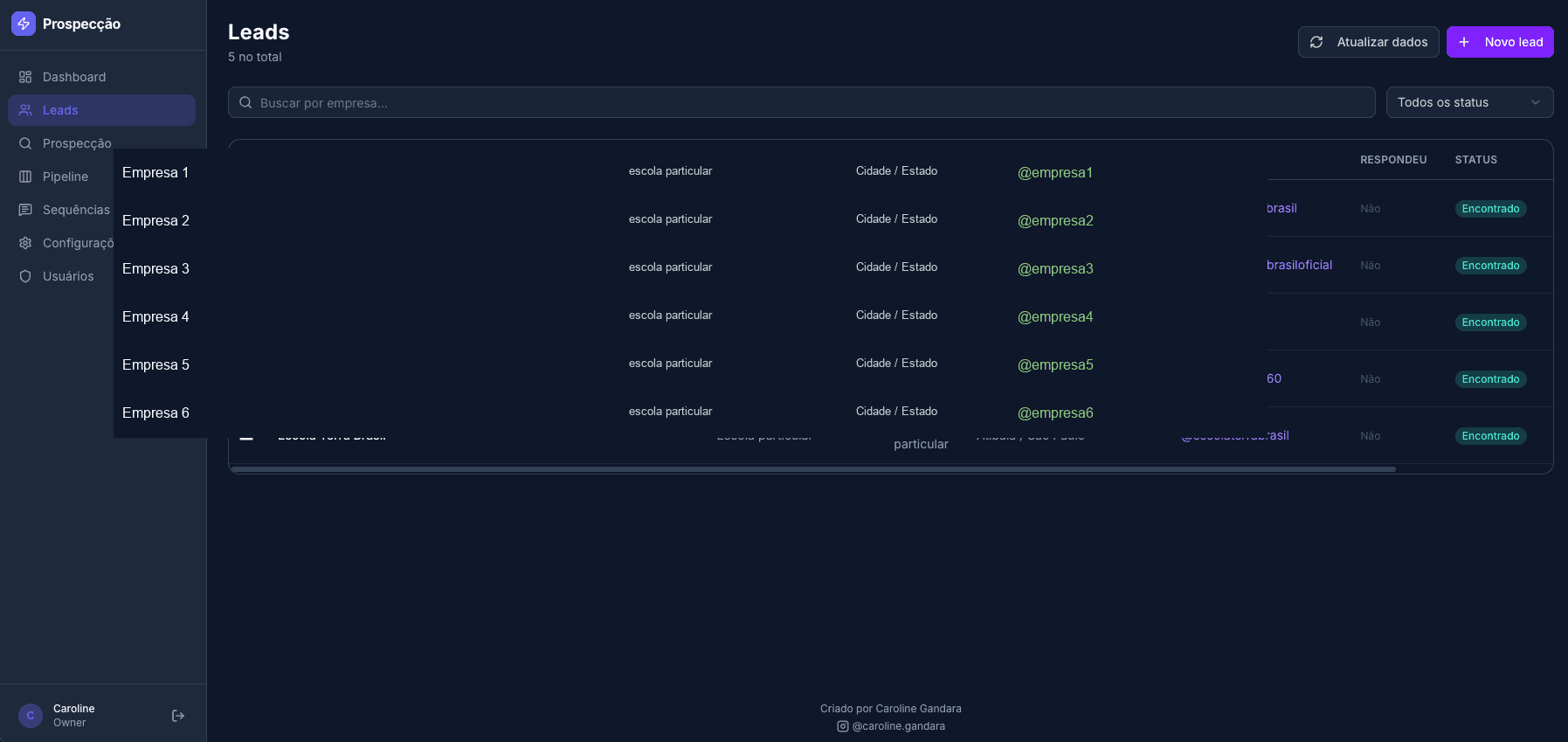The width and height of the screenshot is (1568, 742).
Task: Click the logout arrow icon beside Caroline
Action: pyautogui.click(x=178, y=716)
